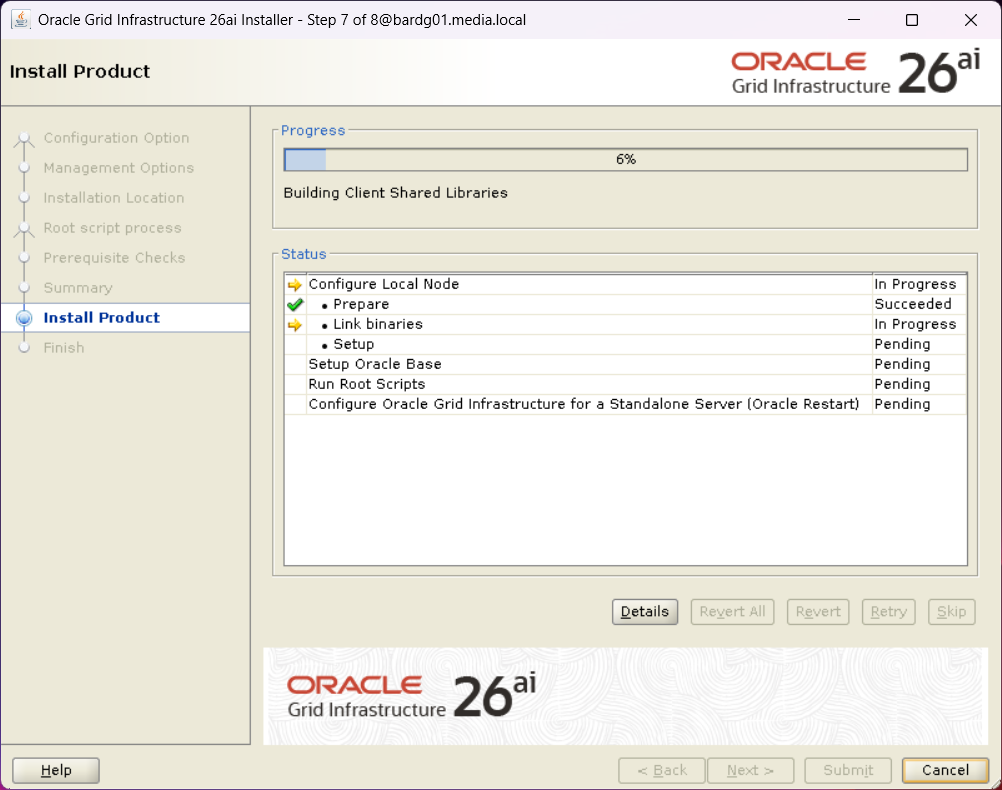The width and height of the screenshot is (1002, 790).
Task: Click the yellow arrow beside Link binaries
Action: point(295,325)
